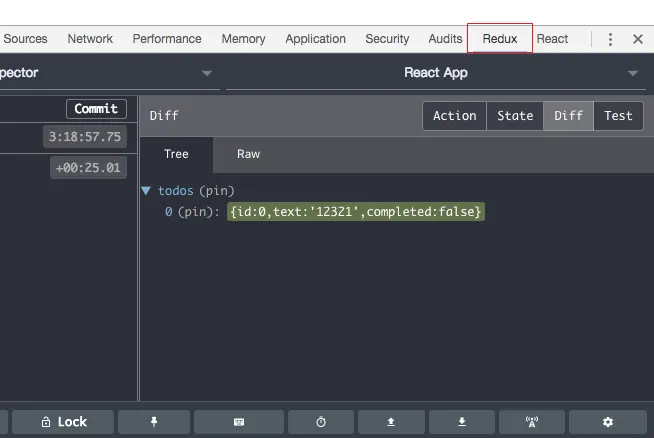Image resolution: width=654 pixels, height=438 pixels.
Task: Open Settings with the gear icon
Action: coord(608,422)
